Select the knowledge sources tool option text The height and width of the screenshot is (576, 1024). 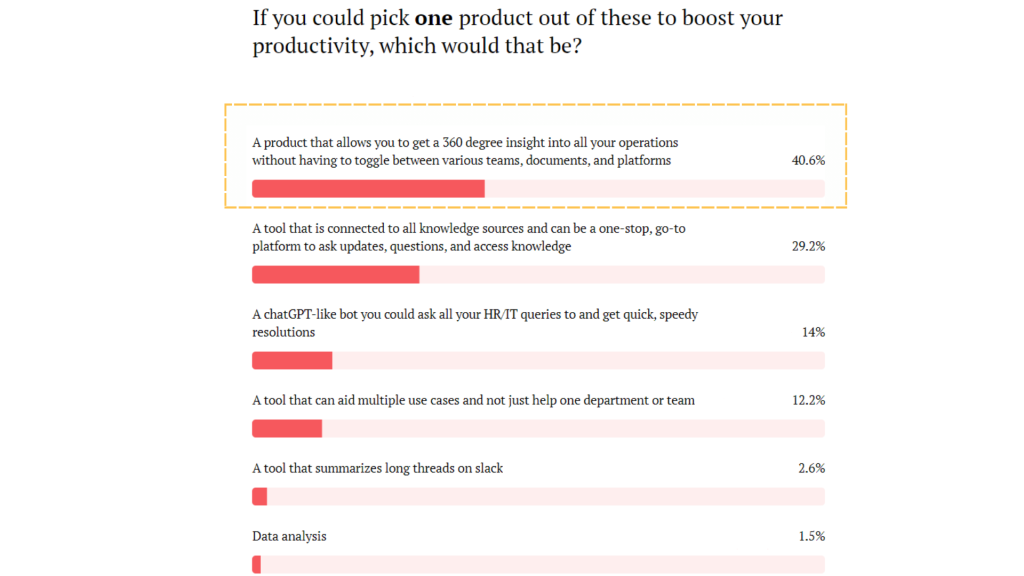(x=469, y=237)
